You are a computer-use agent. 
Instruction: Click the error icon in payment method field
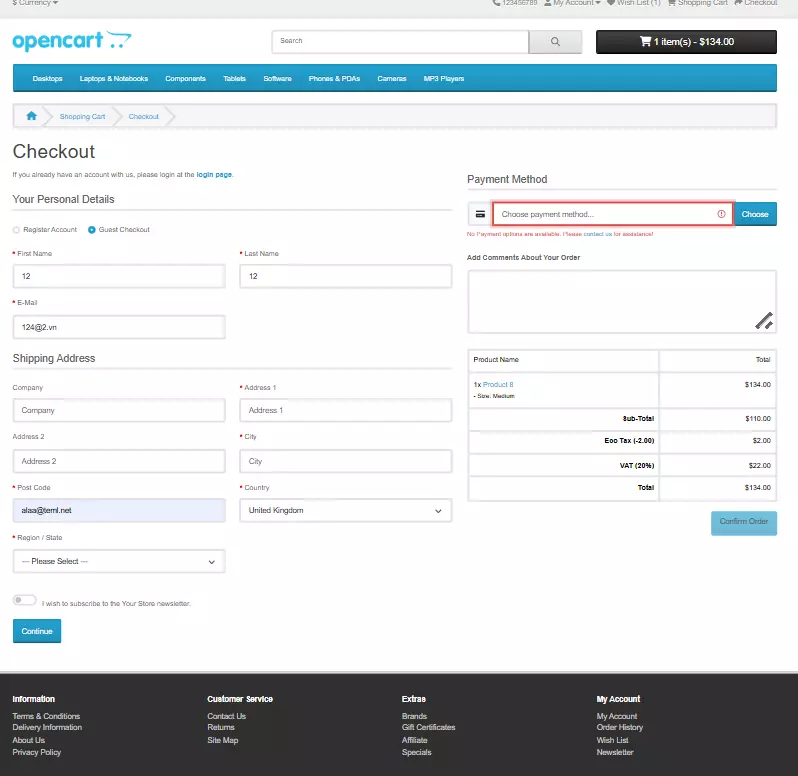click(x=721, y=214)
